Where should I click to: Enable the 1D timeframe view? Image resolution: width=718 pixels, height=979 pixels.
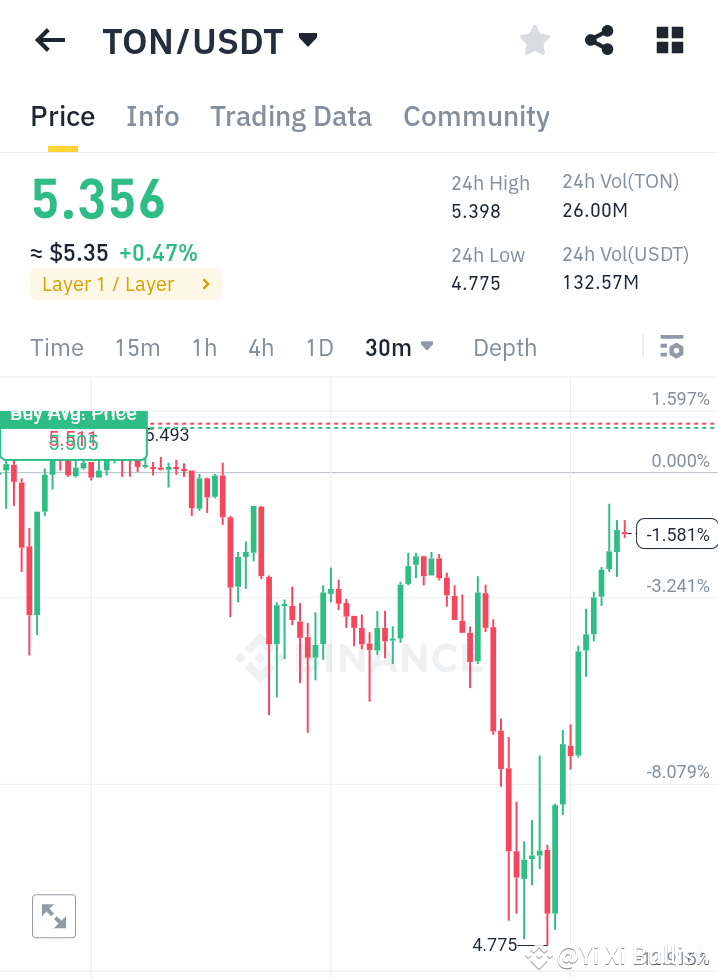coord(319,347)
